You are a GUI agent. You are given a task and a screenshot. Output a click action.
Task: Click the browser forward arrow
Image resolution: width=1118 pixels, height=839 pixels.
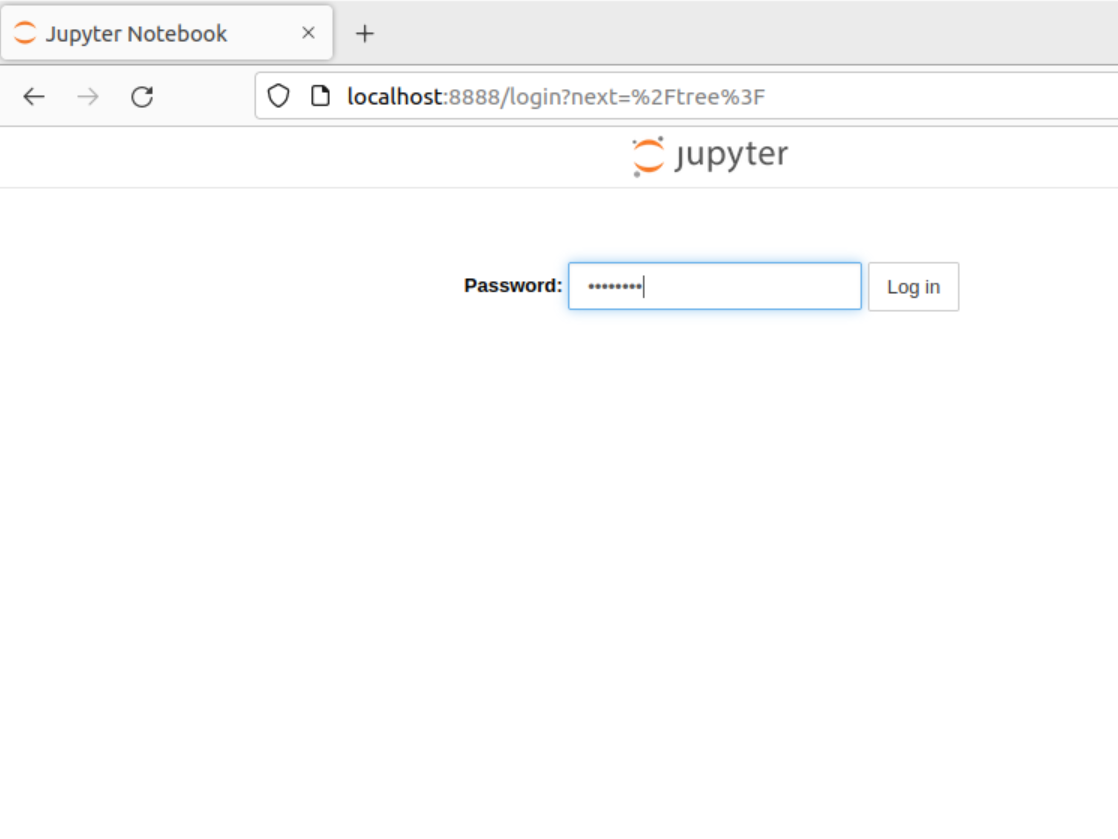pyautogui.click(x=88, y=96)
